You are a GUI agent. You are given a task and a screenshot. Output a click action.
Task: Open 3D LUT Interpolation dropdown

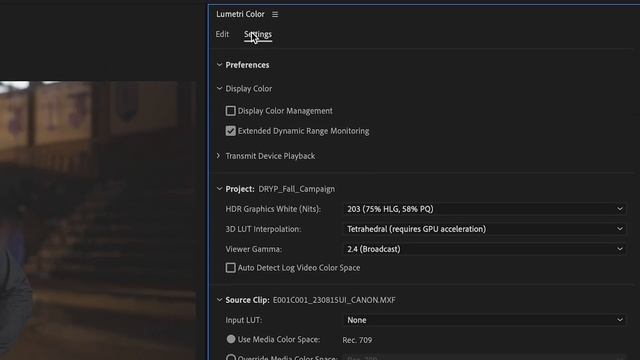click(484, 229)
